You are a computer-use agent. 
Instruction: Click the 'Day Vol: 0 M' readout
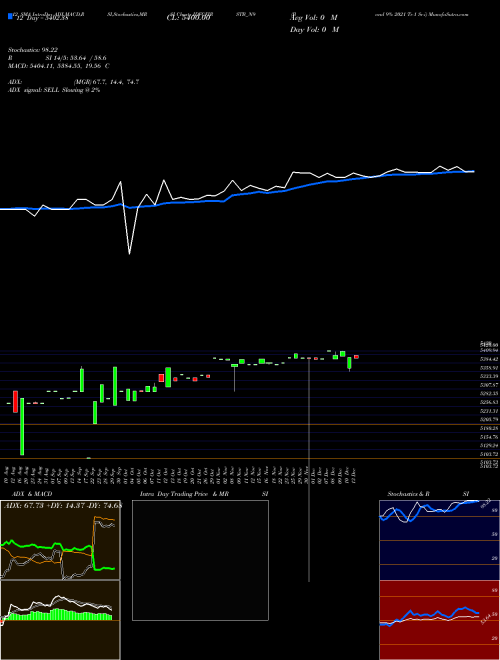[x=314, y=29]
